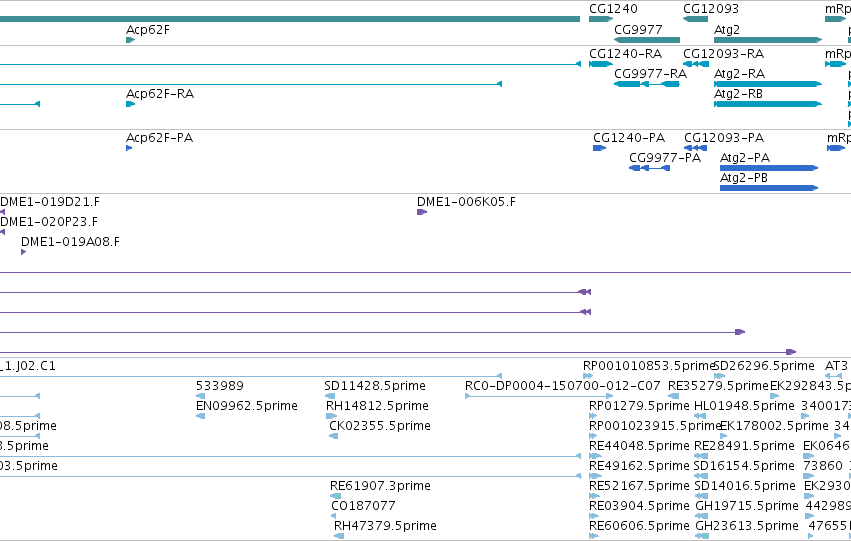Click the SD11428.5prime EST label

click(x=375, y=386)
